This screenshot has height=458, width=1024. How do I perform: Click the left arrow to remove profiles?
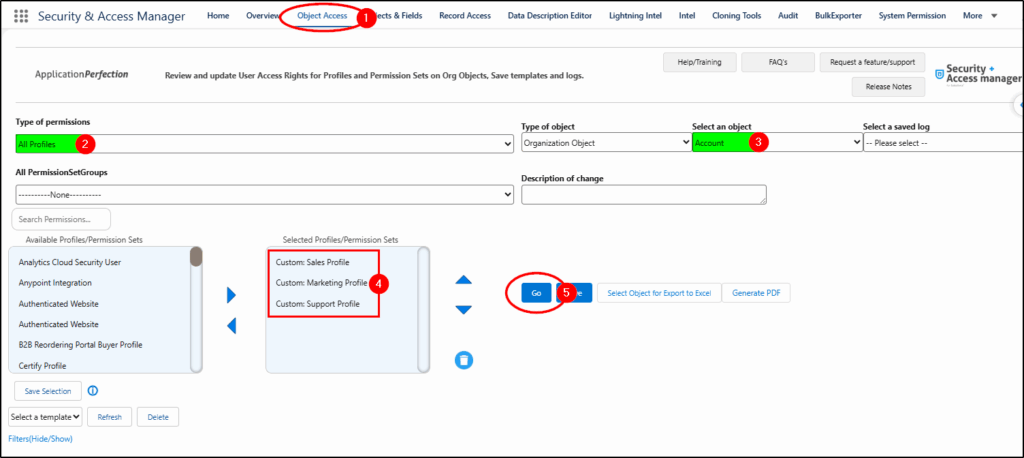231,325
